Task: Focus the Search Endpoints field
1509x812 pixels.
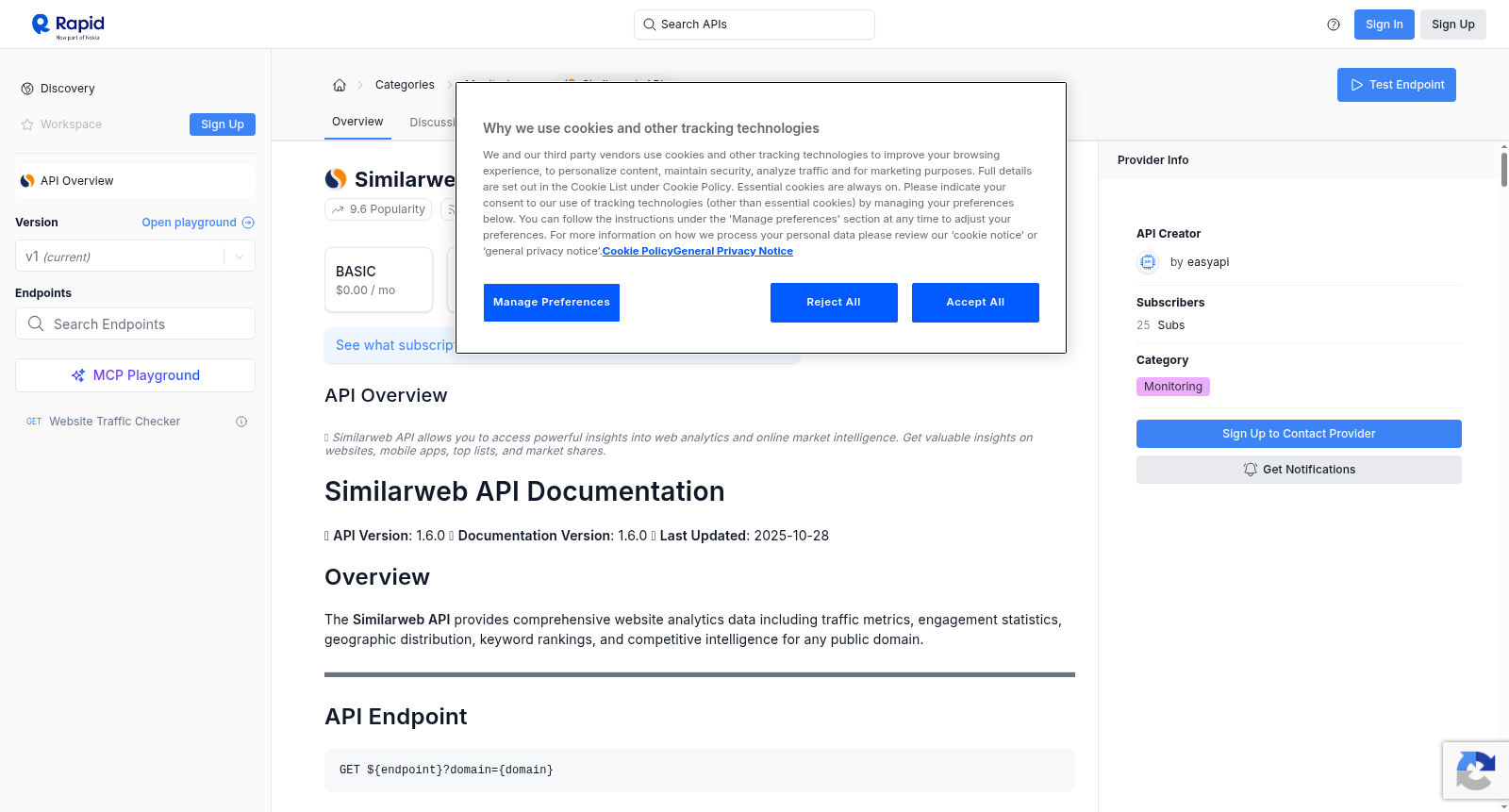Action: tap(135, 323)
